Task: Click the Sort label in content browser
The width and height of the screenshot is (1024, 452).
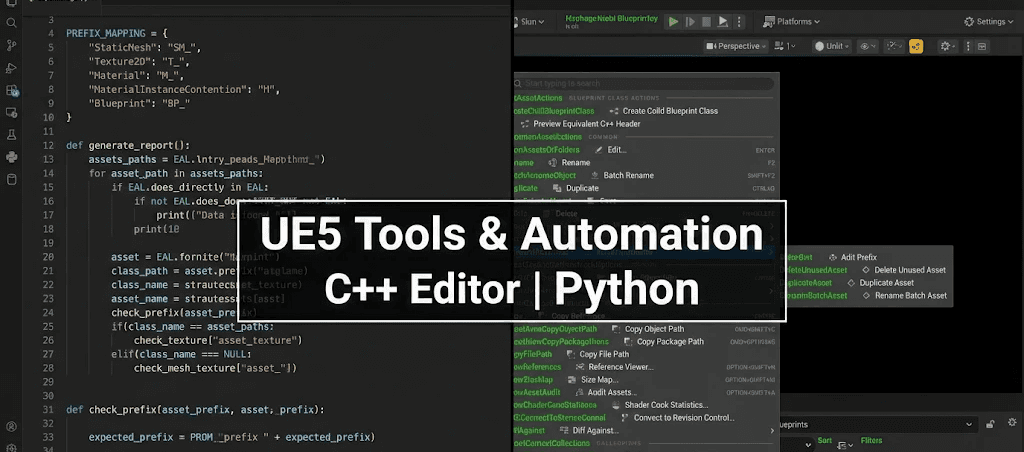Action: click(825, 441)
